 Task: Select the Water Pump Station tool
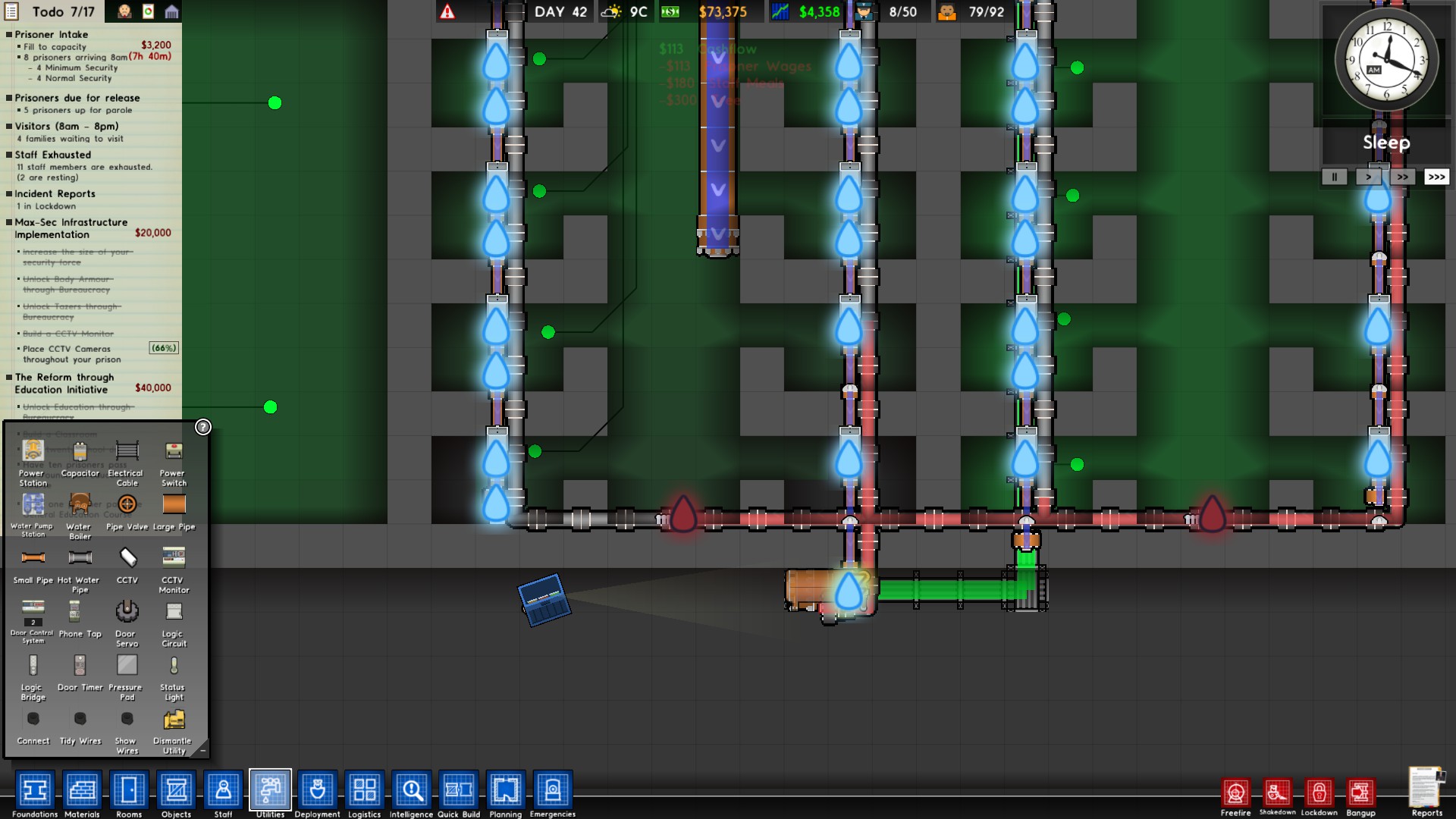[32, 504]
